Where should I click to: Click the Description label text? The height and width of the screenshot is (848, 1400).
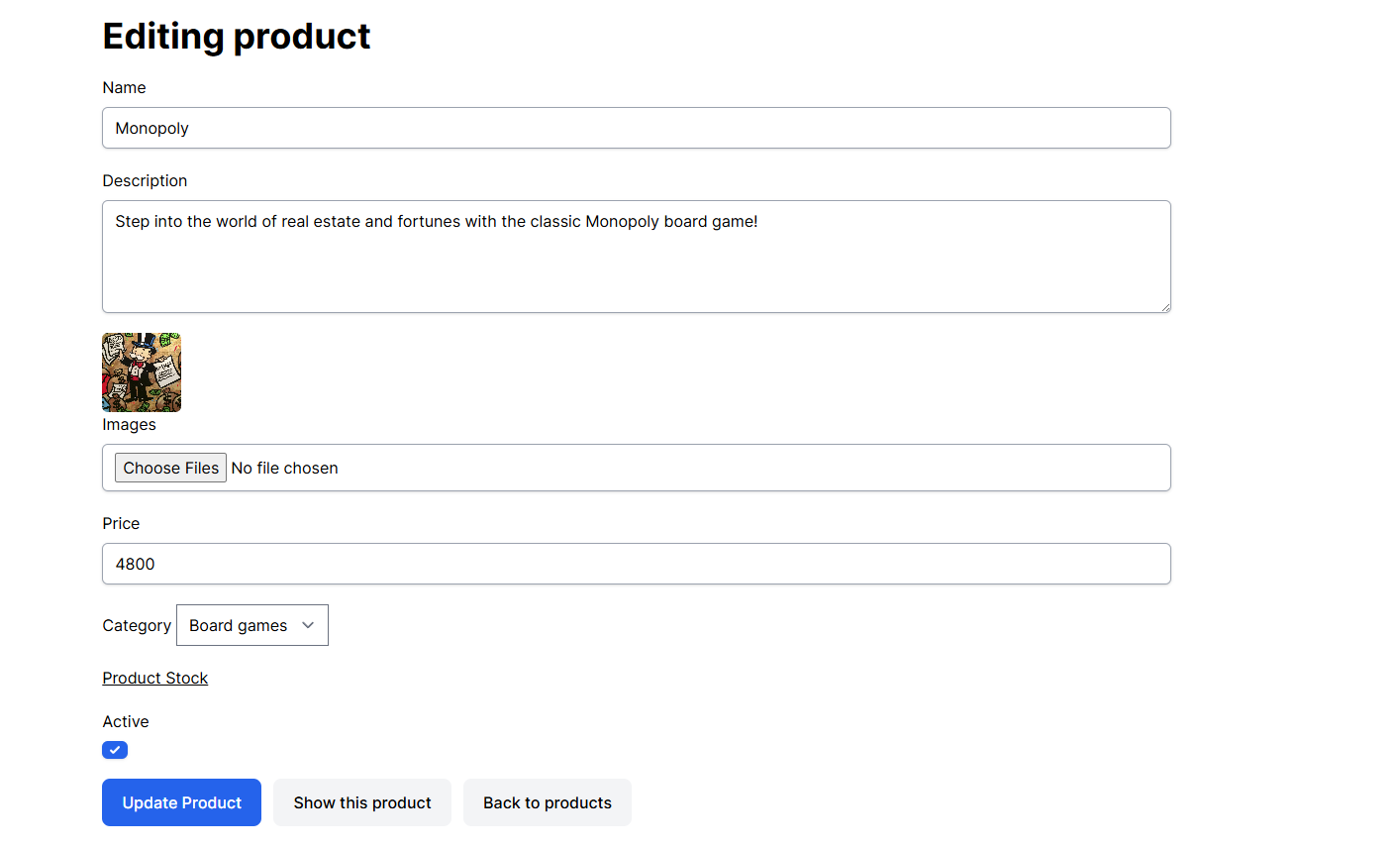pyautogui.click(x=145, y=180)
